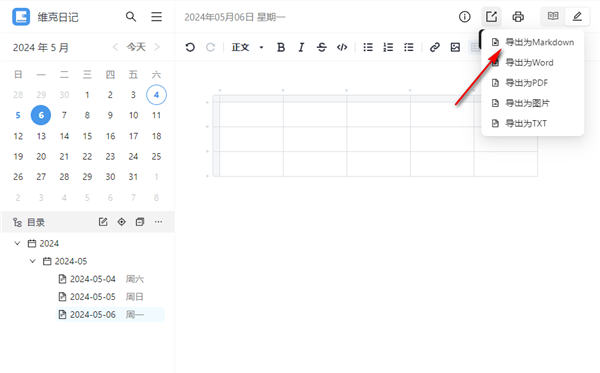The height and width of the screenshot is (373, 600).
Task: Switch to reading mode view
Action: point(553,16)
